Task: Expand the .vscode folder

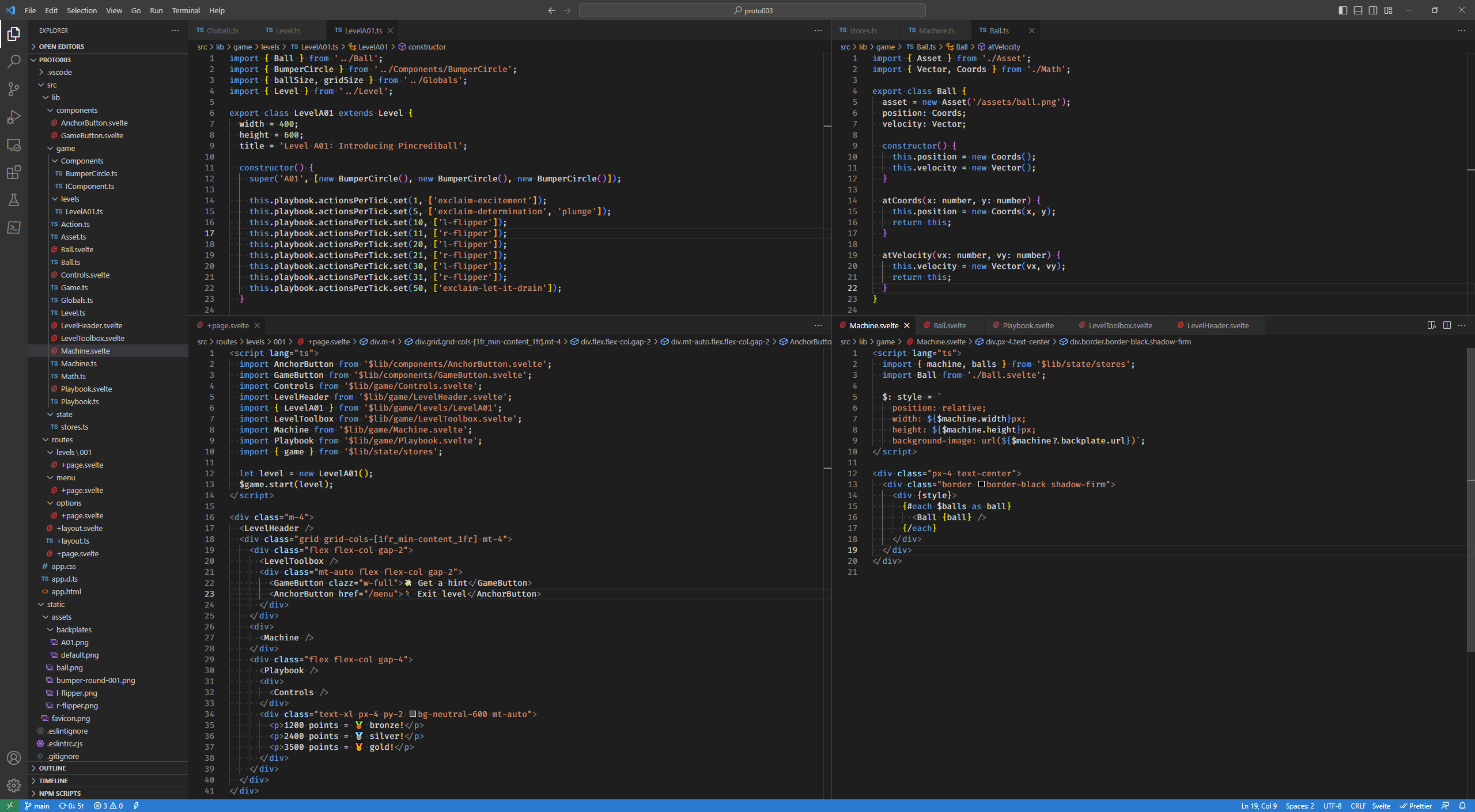Action: (108, 72)
